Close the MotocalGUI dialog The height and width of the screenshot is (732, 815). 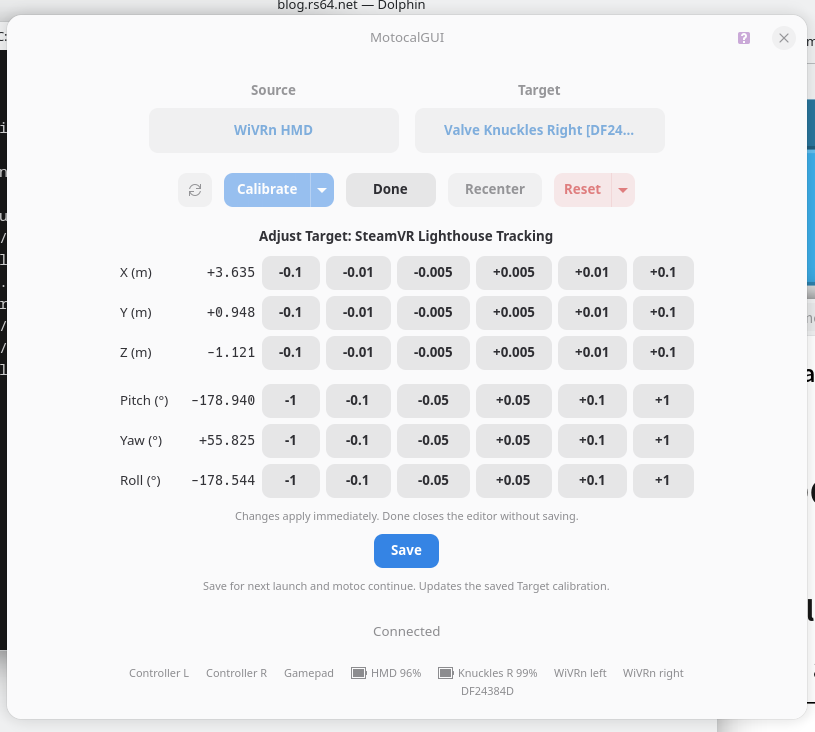[x=784, y=38]
